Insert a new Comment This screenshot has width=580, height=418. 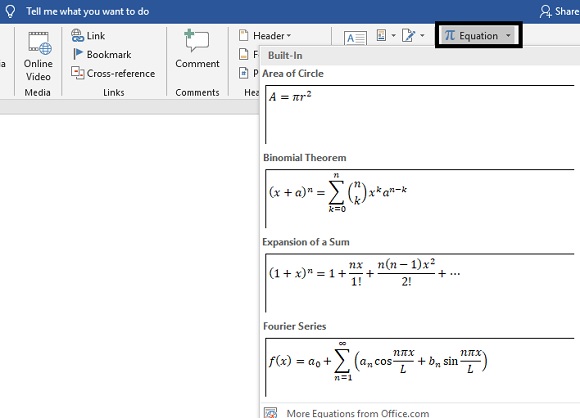pyautogui.click(x=197, y=49)
